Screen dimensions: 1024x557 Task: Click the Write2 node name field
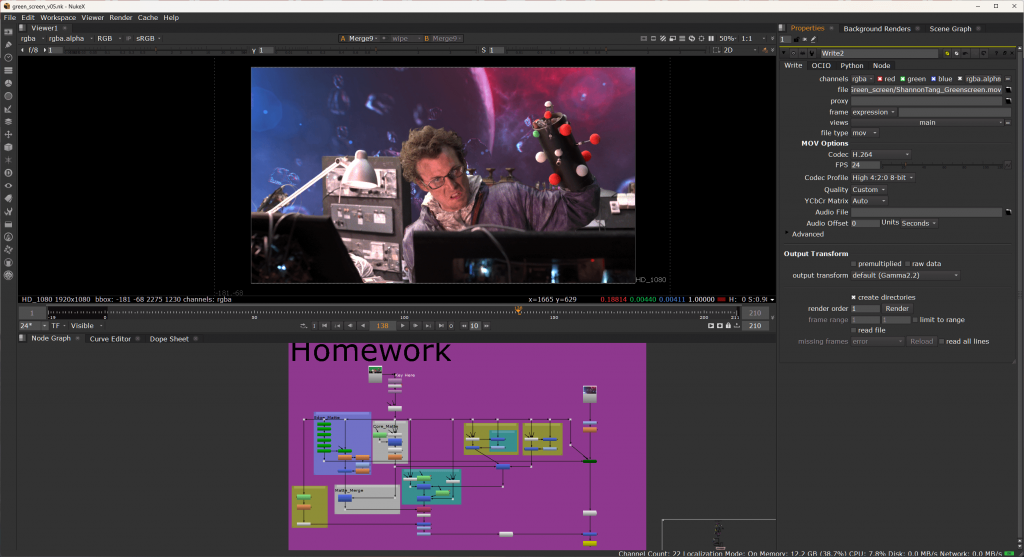(879, 54)
